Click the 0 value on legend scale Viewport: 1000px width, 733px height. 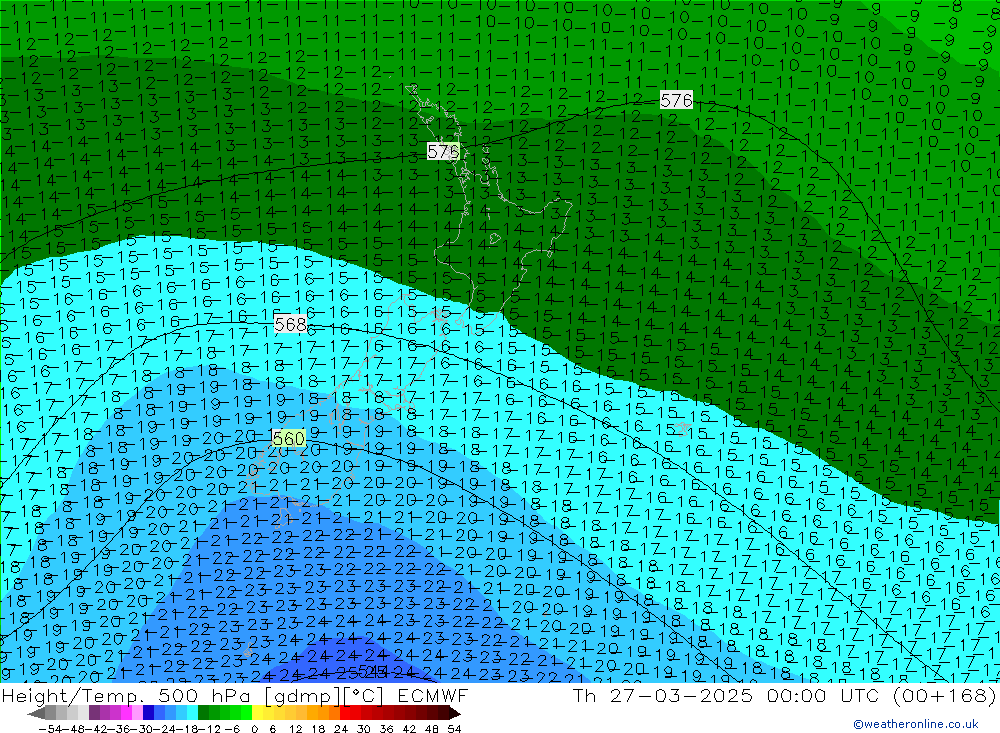tap(255, 727)
